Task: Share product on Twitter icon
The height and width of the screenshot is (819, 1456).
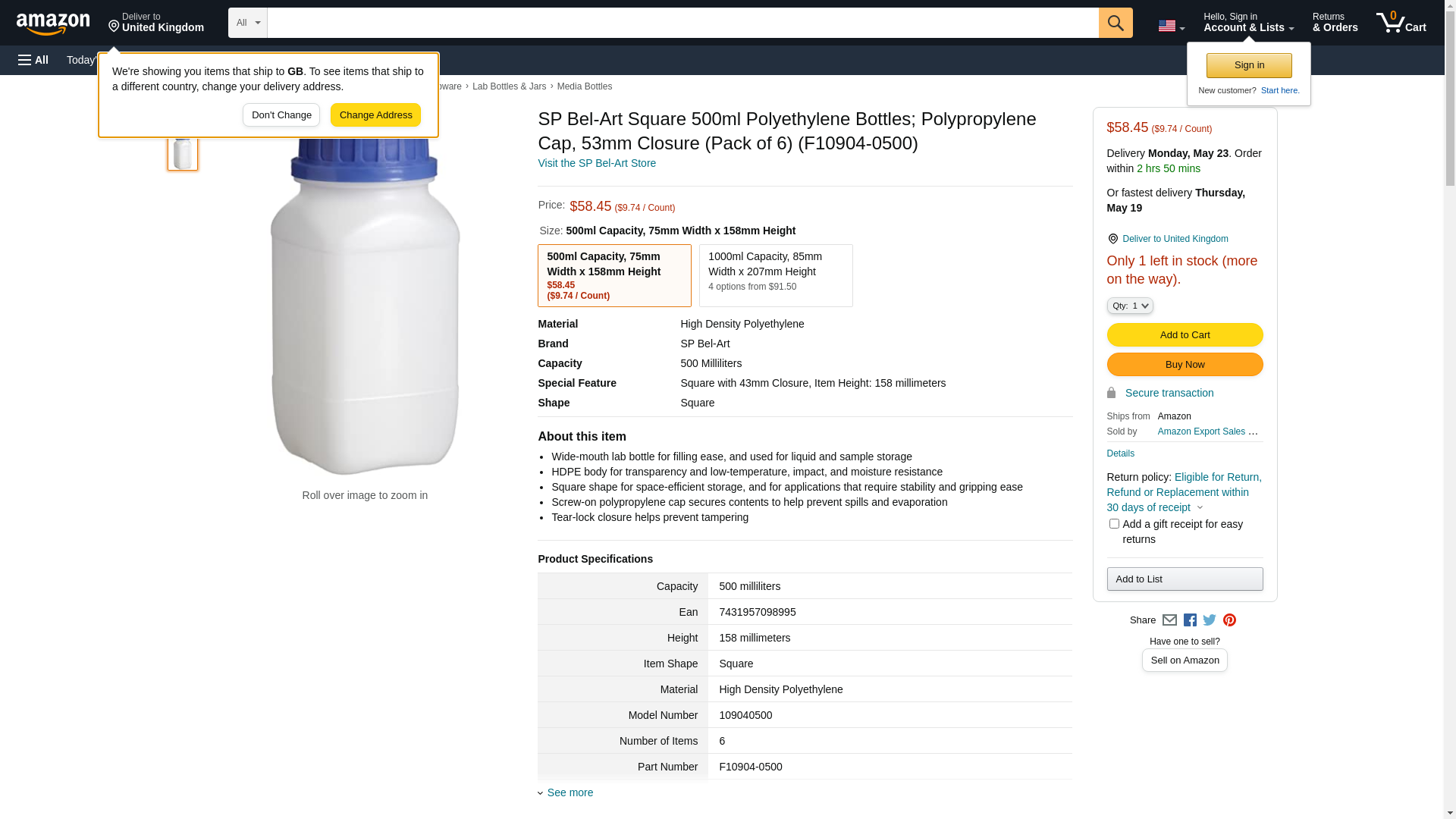Action: tap(1210, 620)
